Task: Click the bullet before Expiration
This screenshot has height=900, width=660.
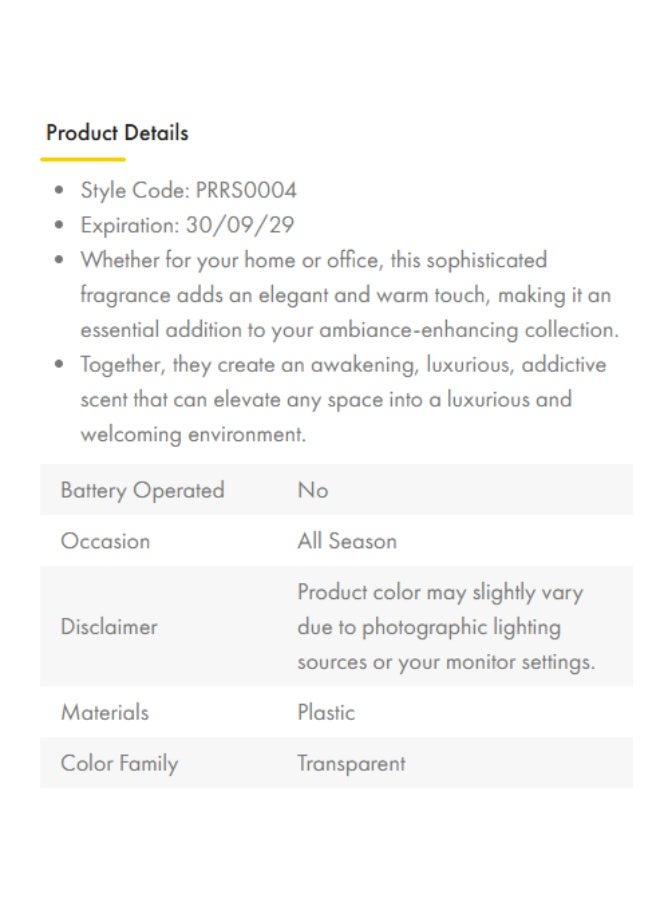Action: pyautogui.click(x=59, y=225)
